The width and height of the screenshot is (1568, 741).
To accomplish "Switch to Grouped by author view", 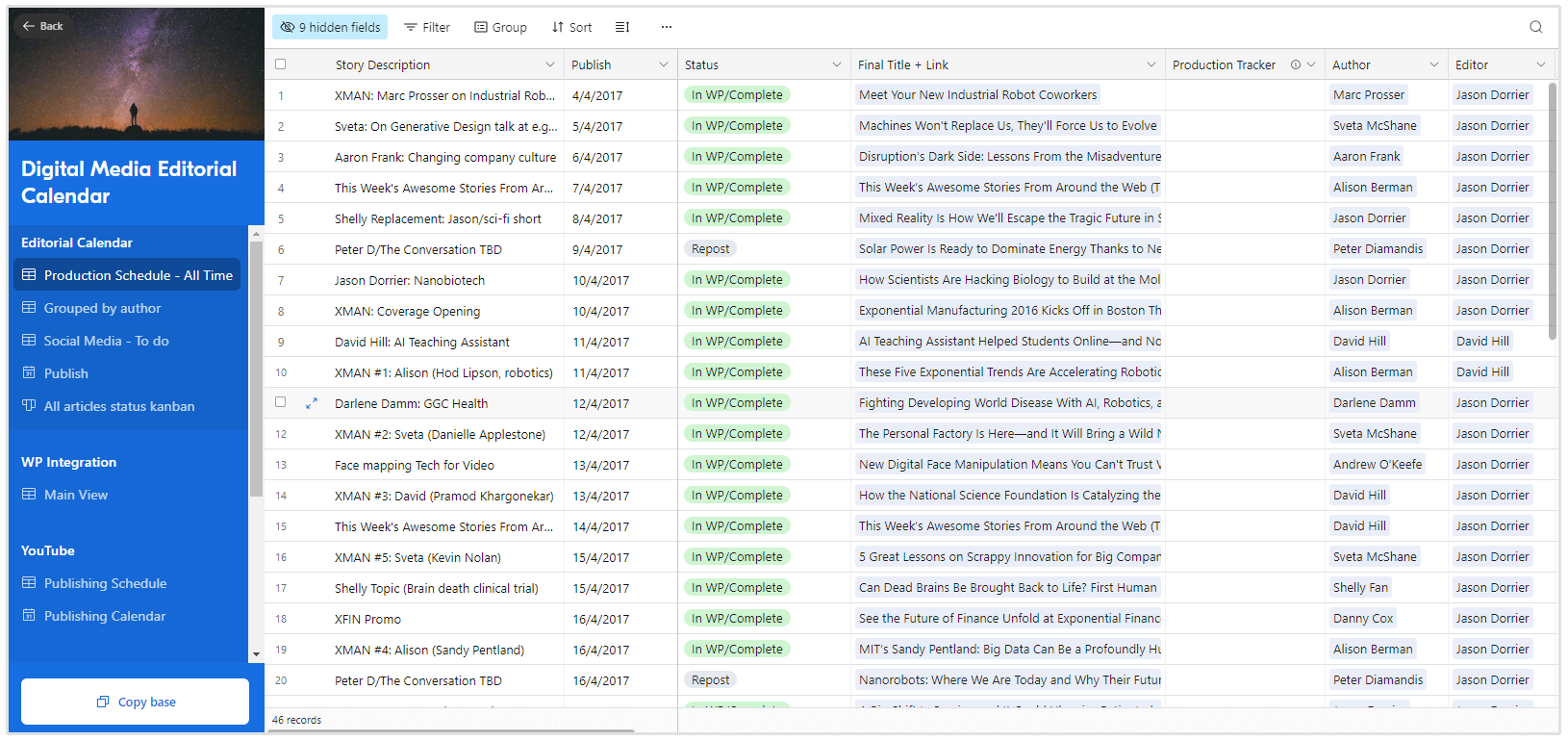I will tap(102, 308).
